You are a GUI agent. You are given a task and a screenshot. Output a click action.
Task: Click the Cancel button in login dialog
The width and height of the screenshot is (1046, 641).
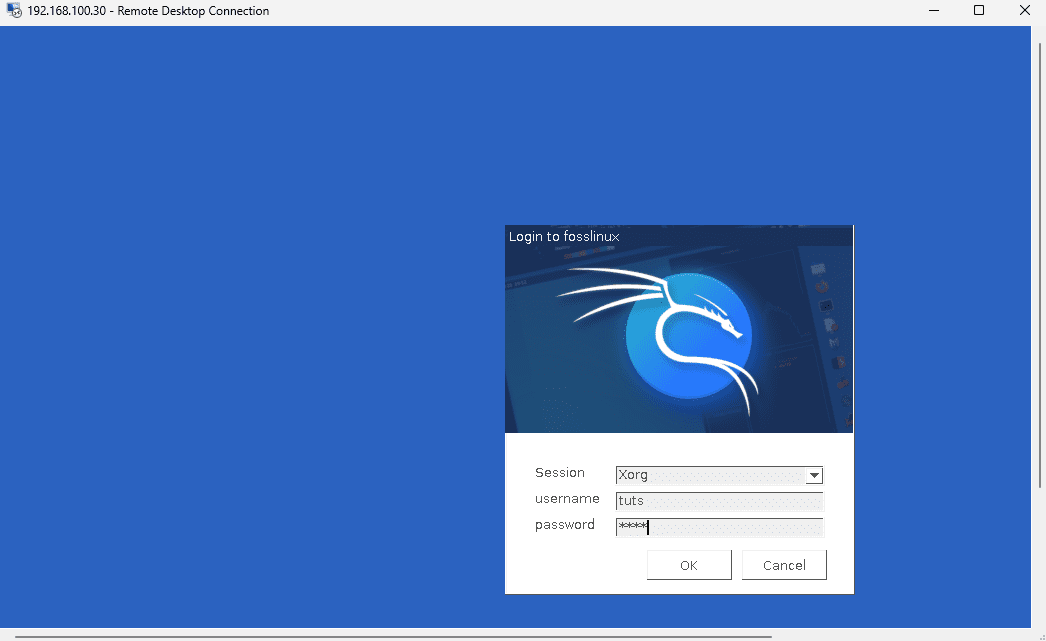click(x=784, y=565)
